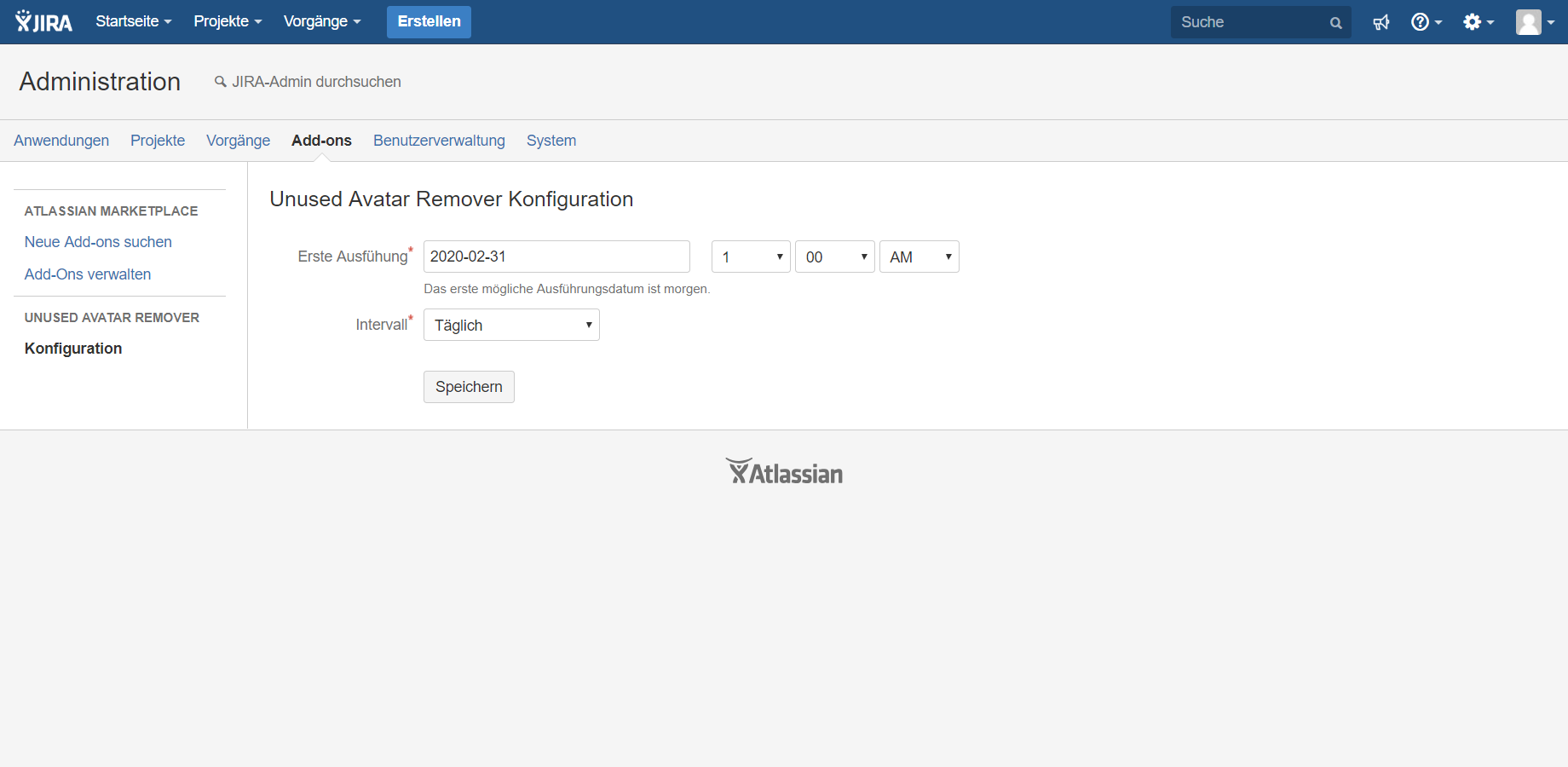Click the magnifier icon beside JIRA-Admin durchsuchen
Viewport: 1568px width, 767px height.
click(221, 82)
